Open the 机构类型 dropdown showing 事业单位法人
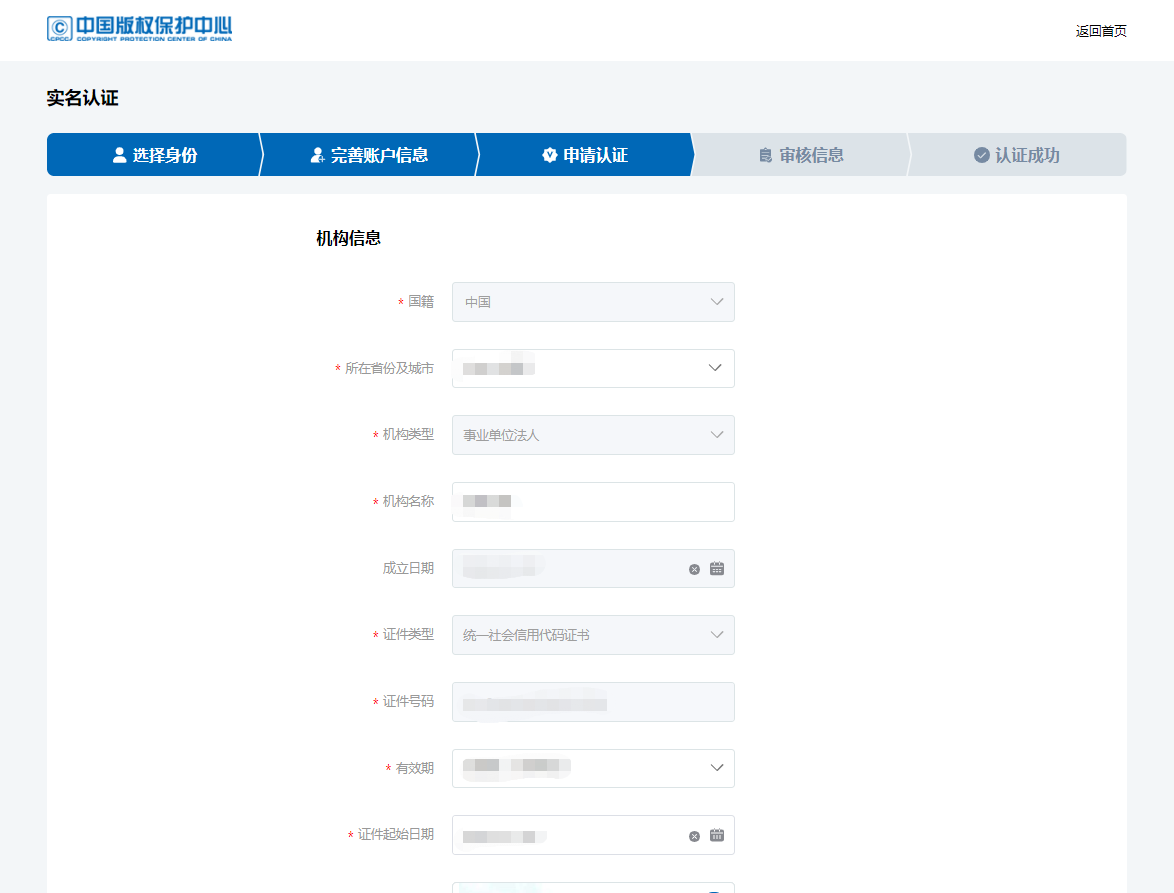This screenshot has height=893, width=1174. (593, 435)
